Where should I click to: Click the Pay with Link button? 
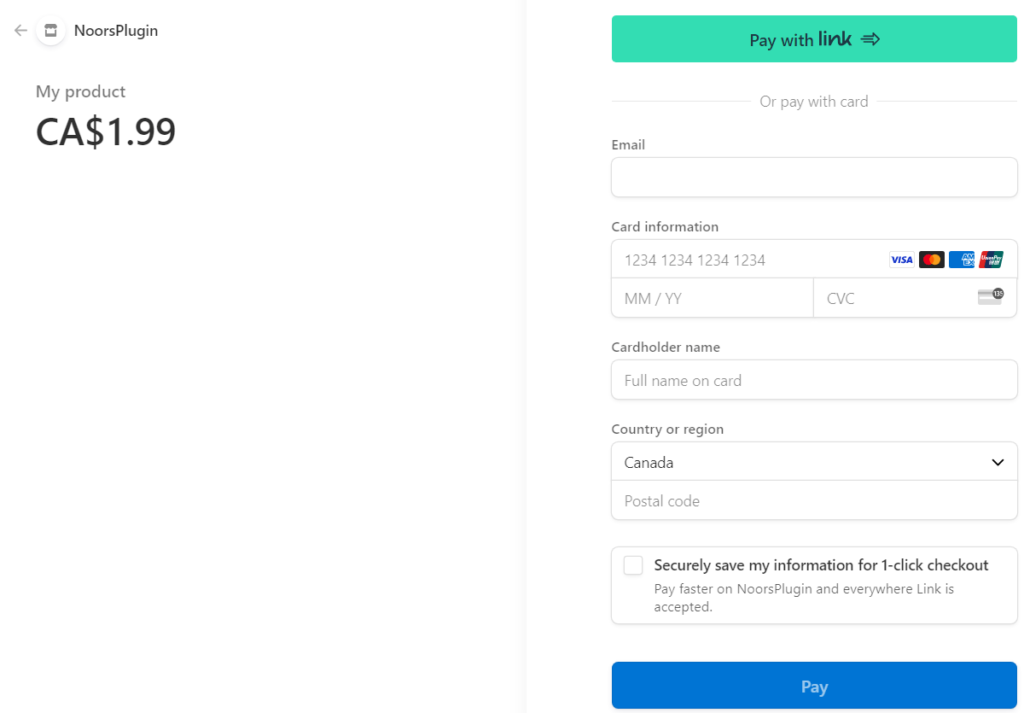(814, 38)
